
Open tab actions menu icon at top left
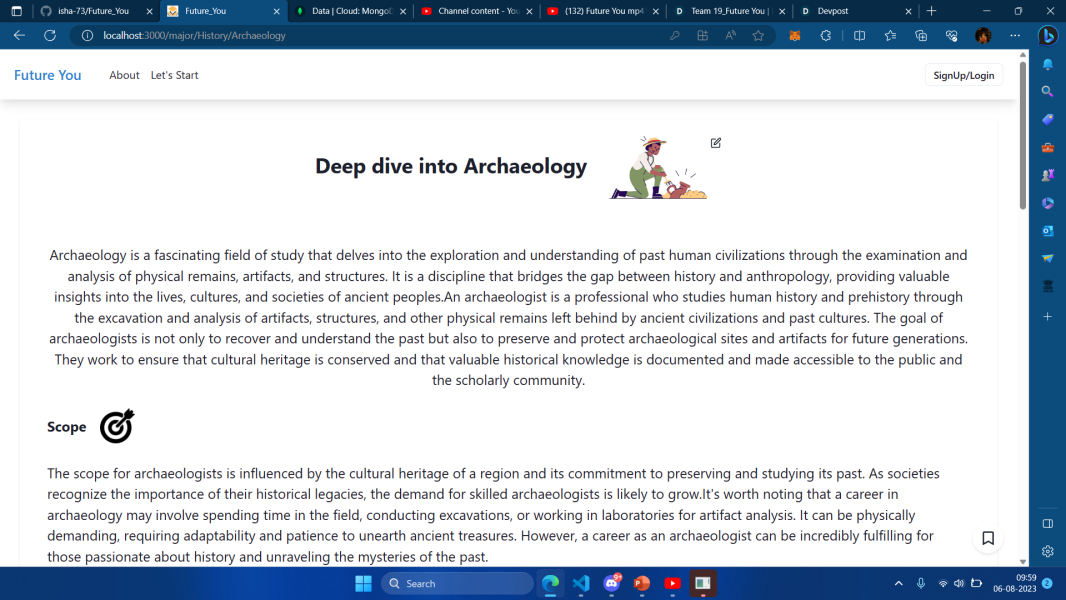coord(16,11)
